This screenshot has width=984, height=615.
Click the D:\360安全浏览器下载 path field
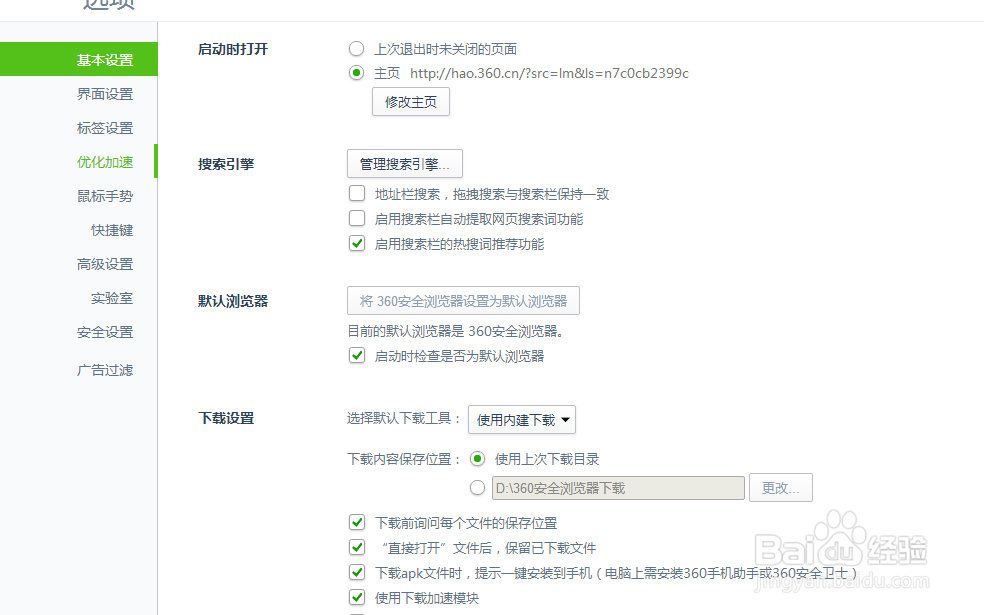618,488
